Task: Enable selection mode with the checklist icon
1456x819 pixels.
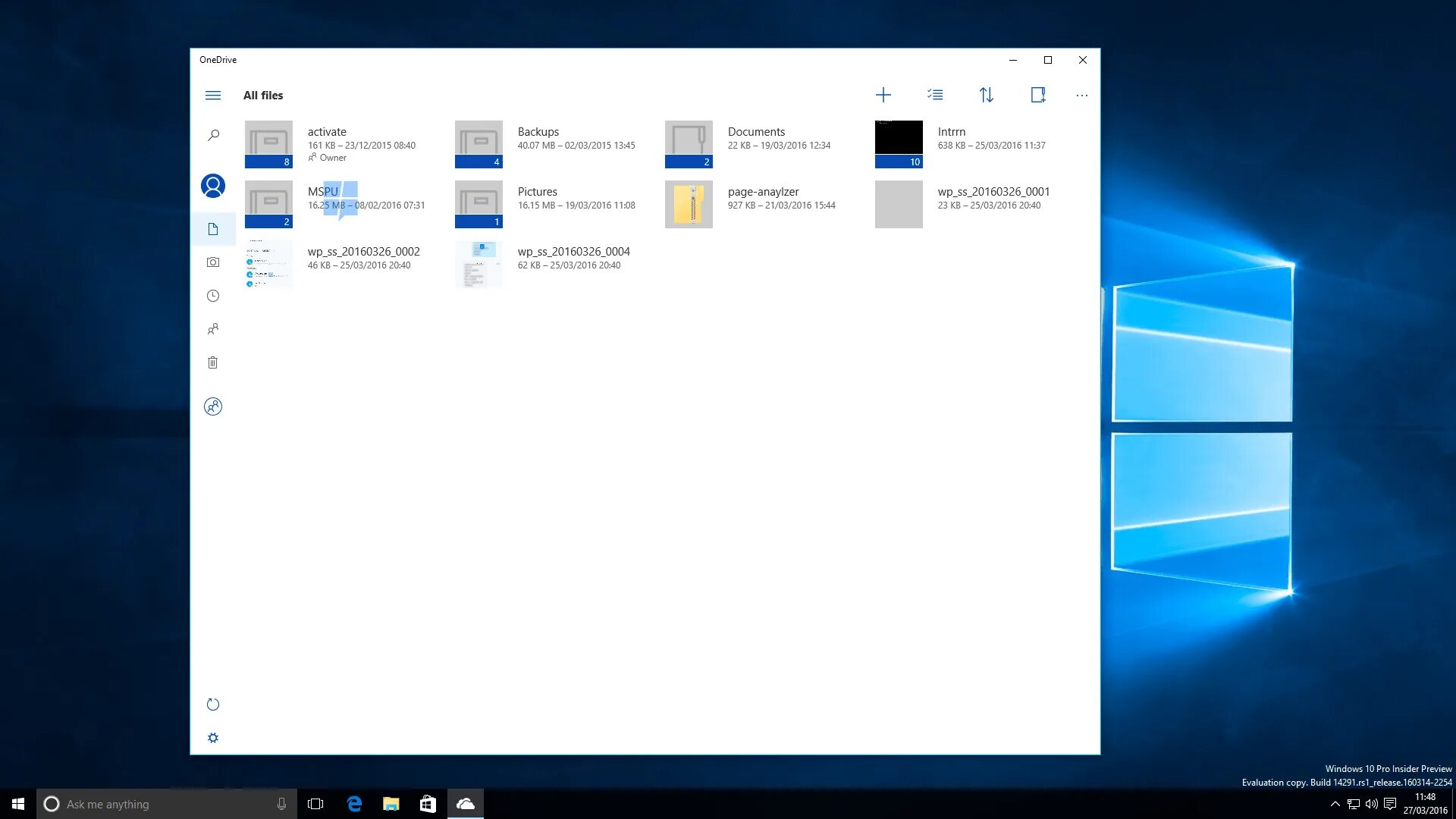Action: (935, 95)
